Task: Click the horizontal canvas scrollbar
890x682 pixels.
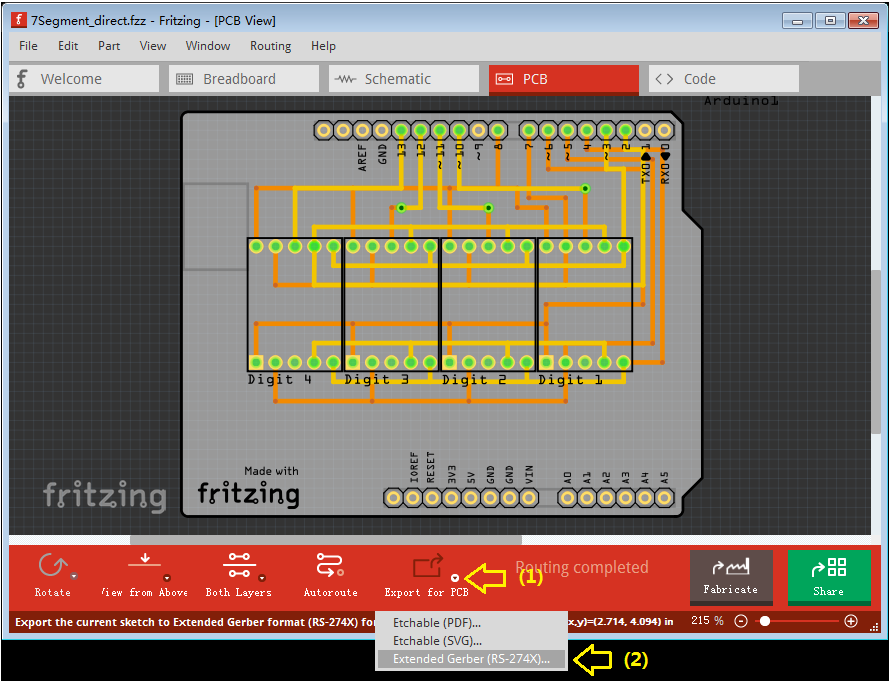Action: (326, 540)
